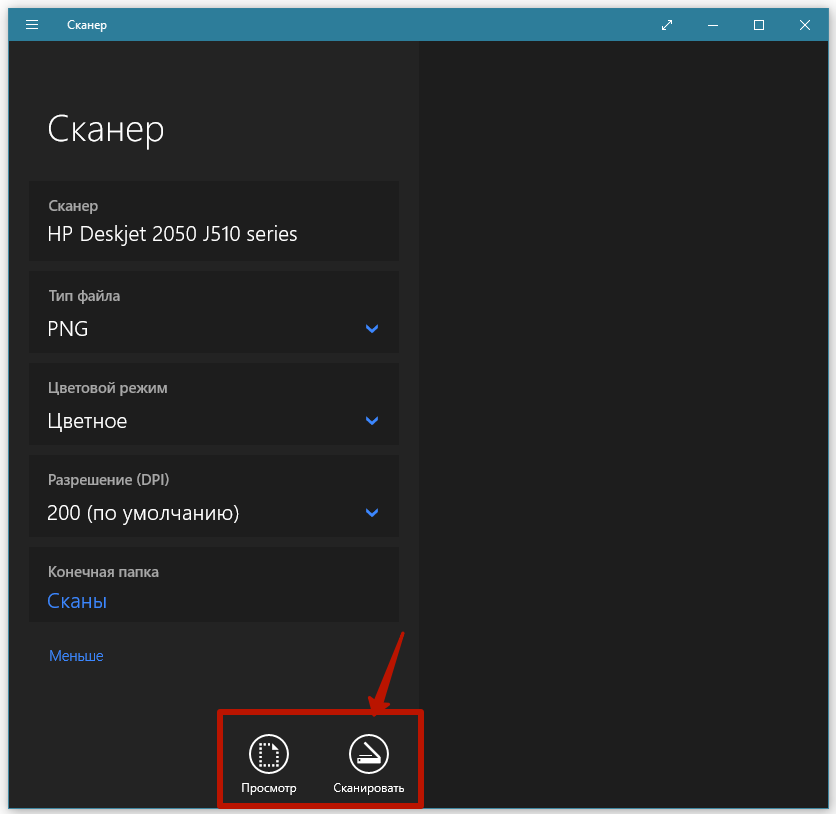Click the Меньше link to hide options
Screen dimensions: 836x814
pyautogui.click(x=76, y=656)
